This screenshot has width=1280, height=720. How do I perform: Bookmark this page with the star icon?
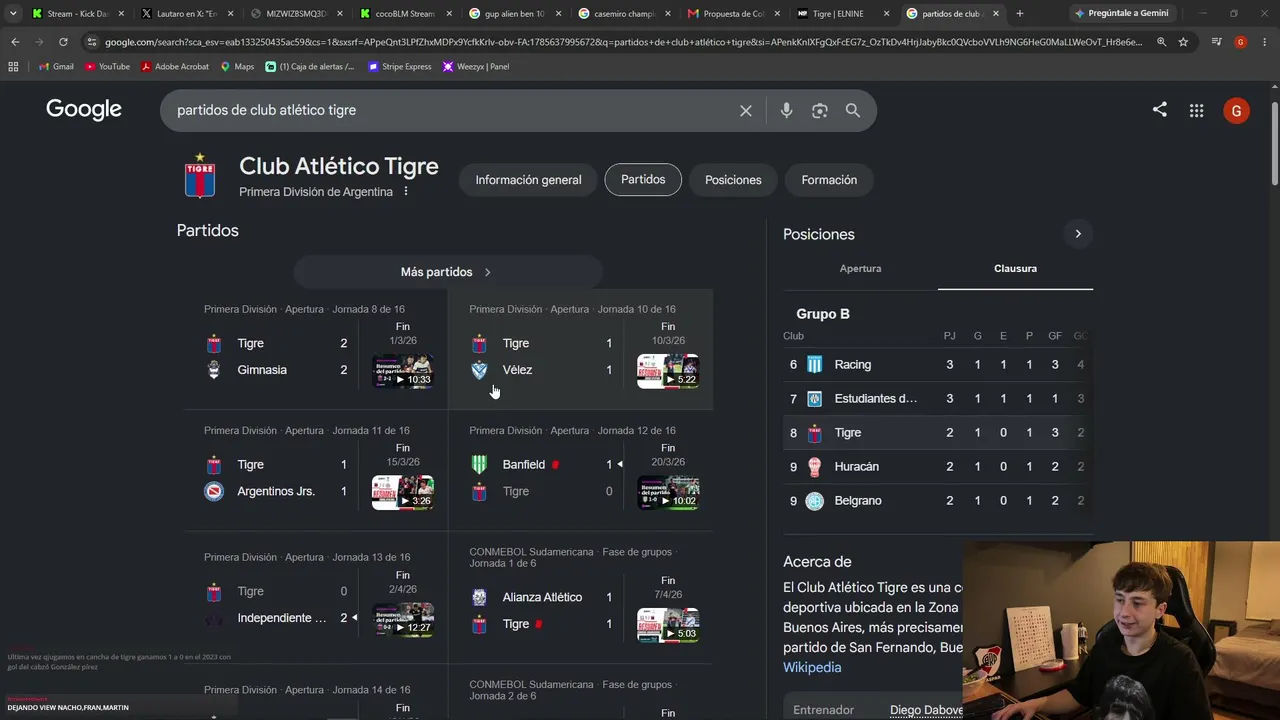tap(1183, 42)
